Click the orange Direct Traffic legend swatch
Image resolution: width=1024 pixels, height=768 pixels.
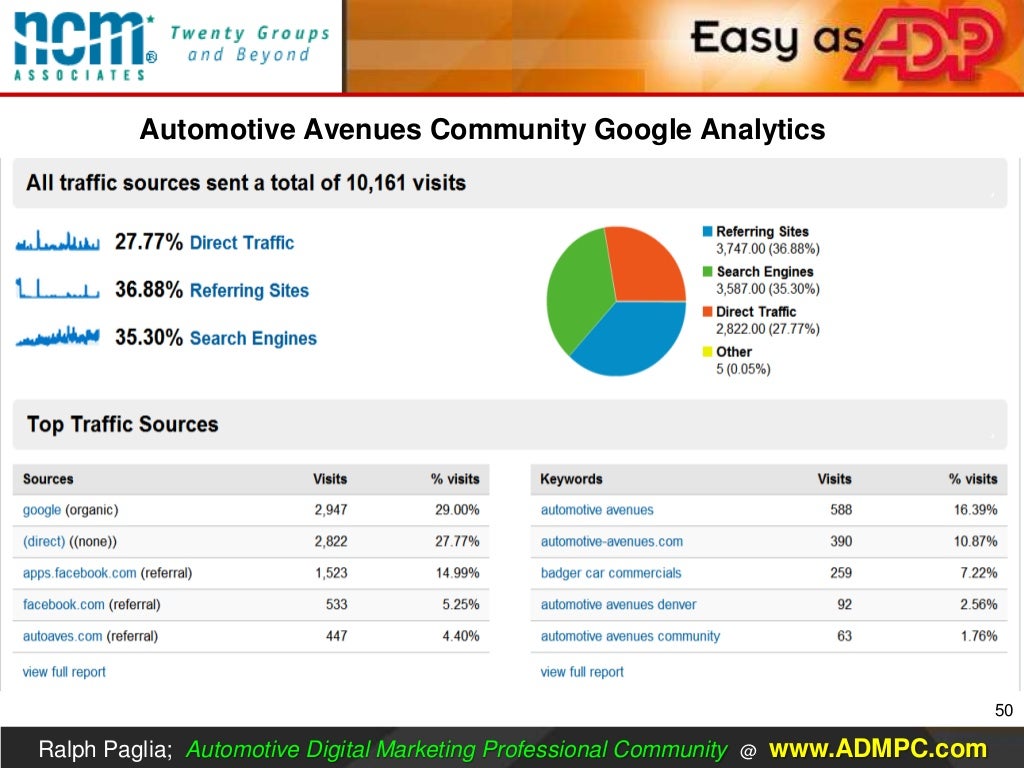coord(707,312)
